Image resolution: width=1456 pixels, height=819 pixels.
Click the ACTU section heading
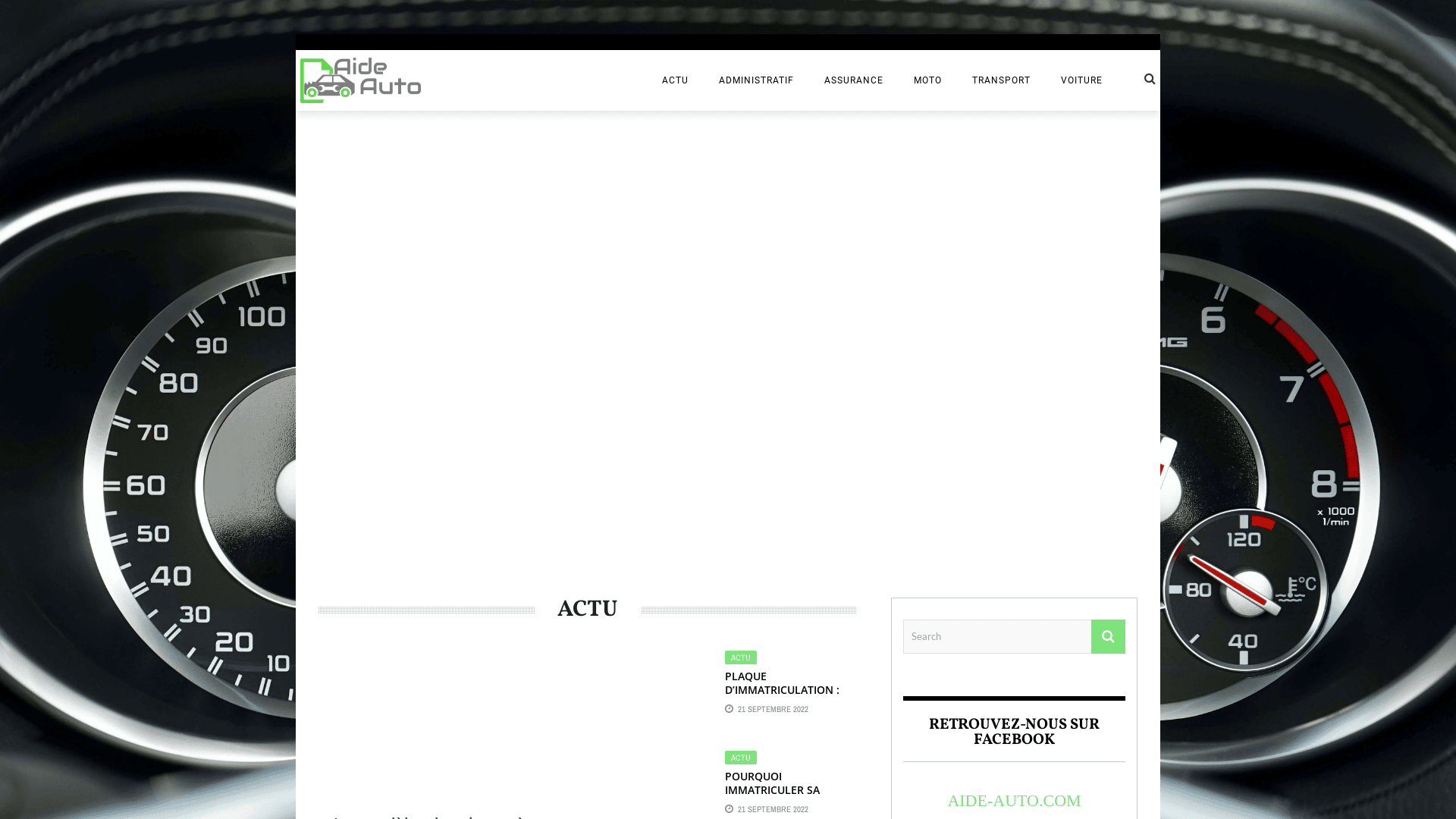(588, 609)
